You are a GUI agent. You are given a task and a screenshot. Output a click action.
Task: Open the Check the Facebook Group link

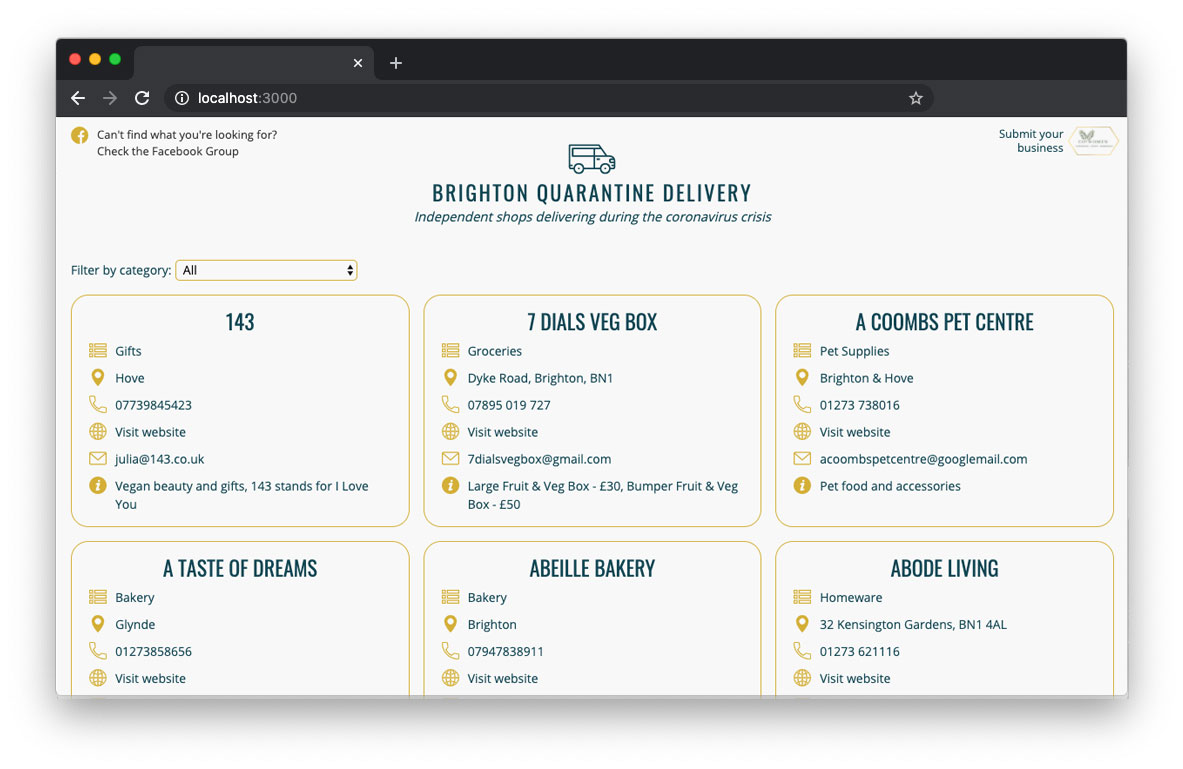[167, 152]
